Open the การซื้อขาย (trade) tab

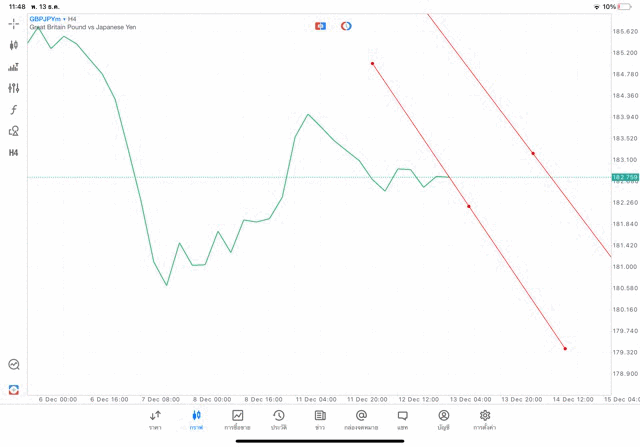238,420
